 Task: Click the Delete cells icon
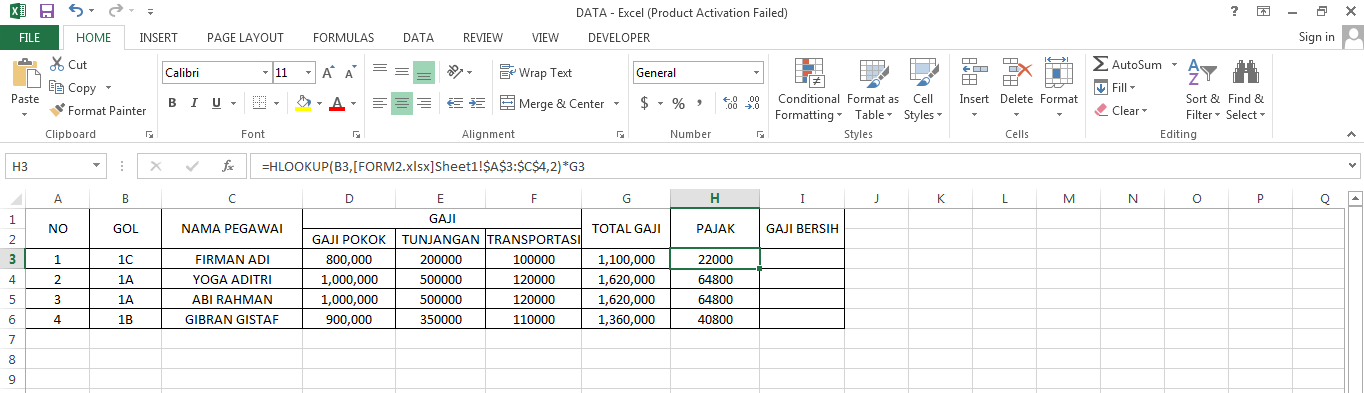(x=1016, y=73)
